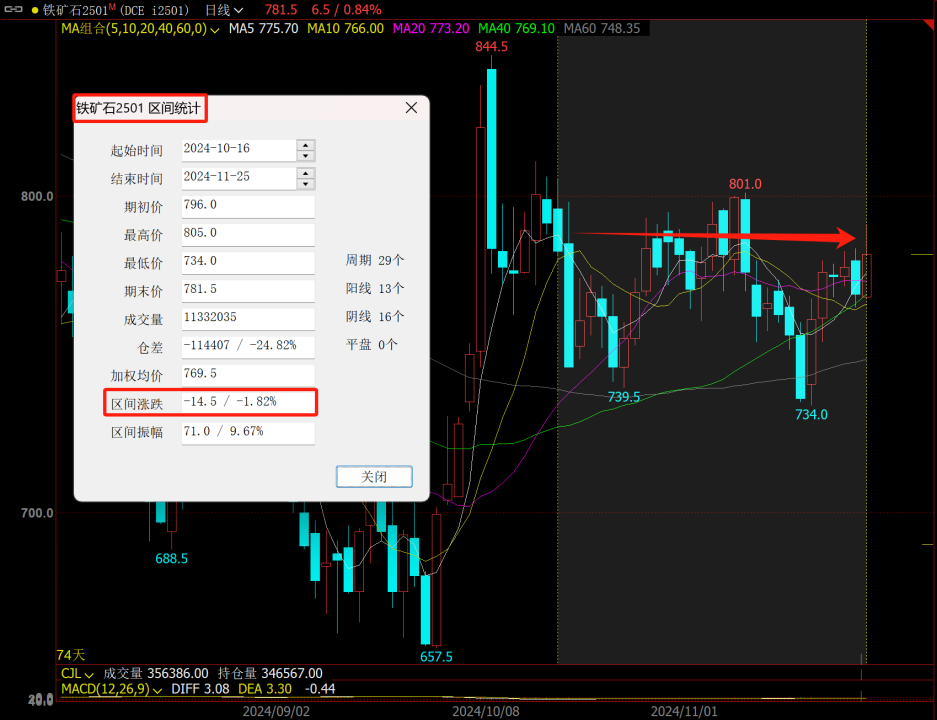Open the 日线 period dropdown
This screenshot has width=937, height=720.
coord(224,10)
